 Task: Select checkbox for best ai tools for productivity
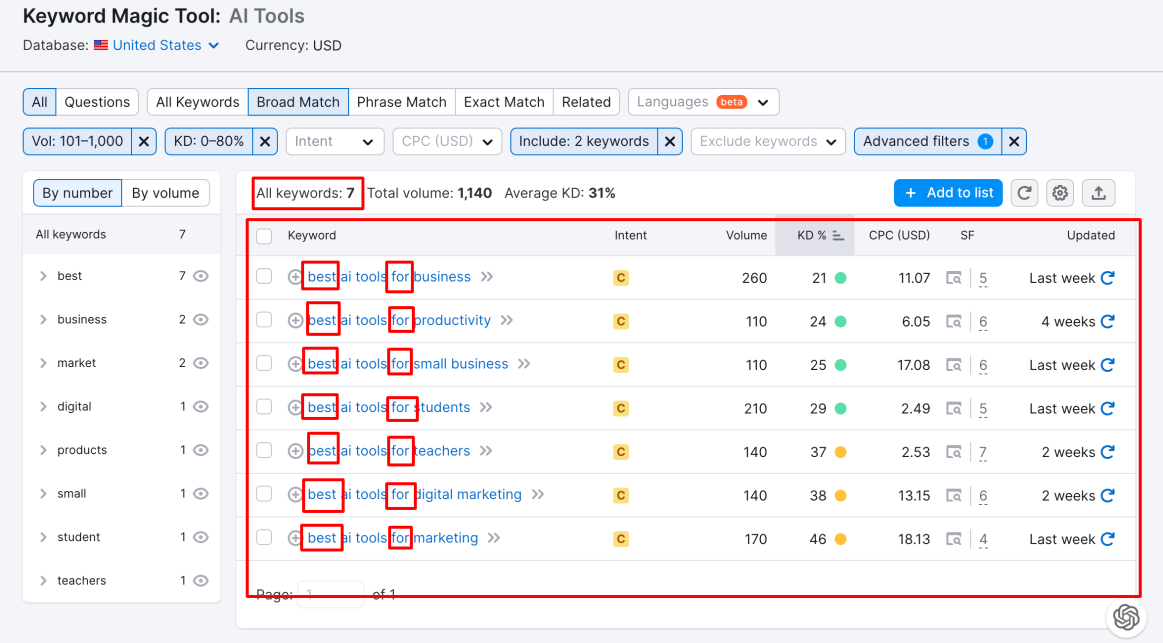(264, 320)
